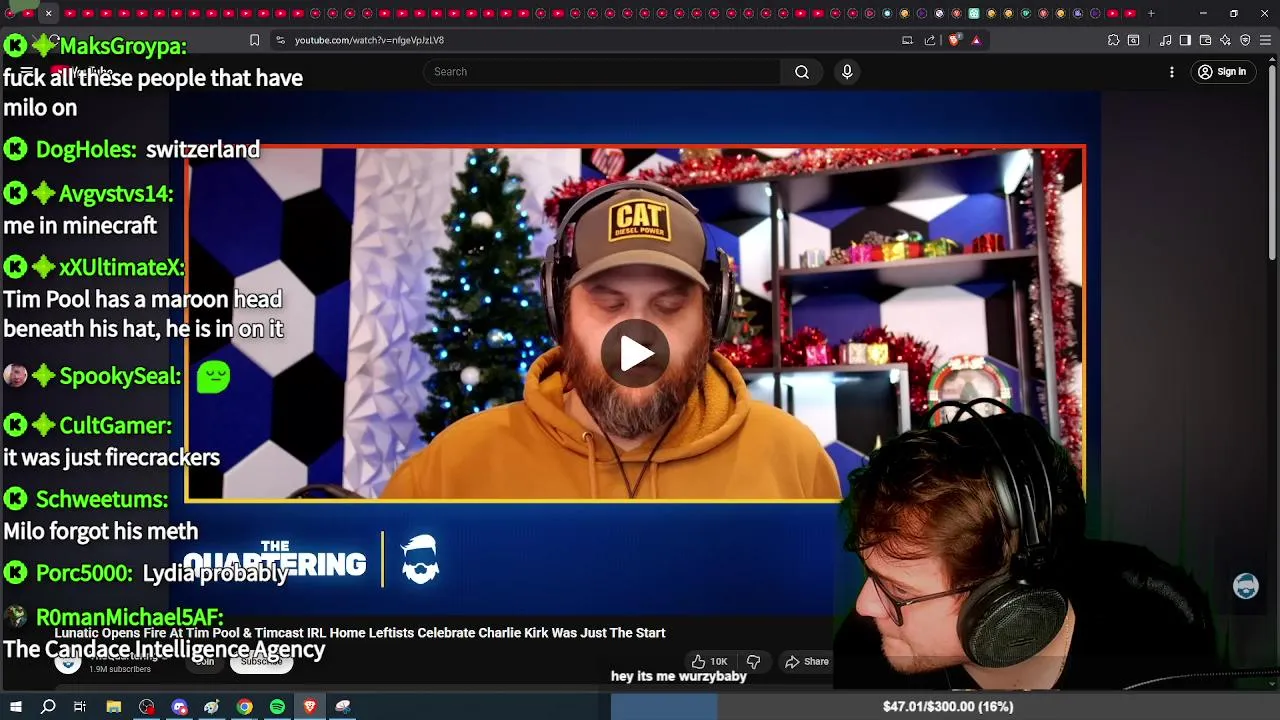The width and height of the screenshot is (1280, 720).
Task: Click the address bar share icon
Action: point(930,40)
